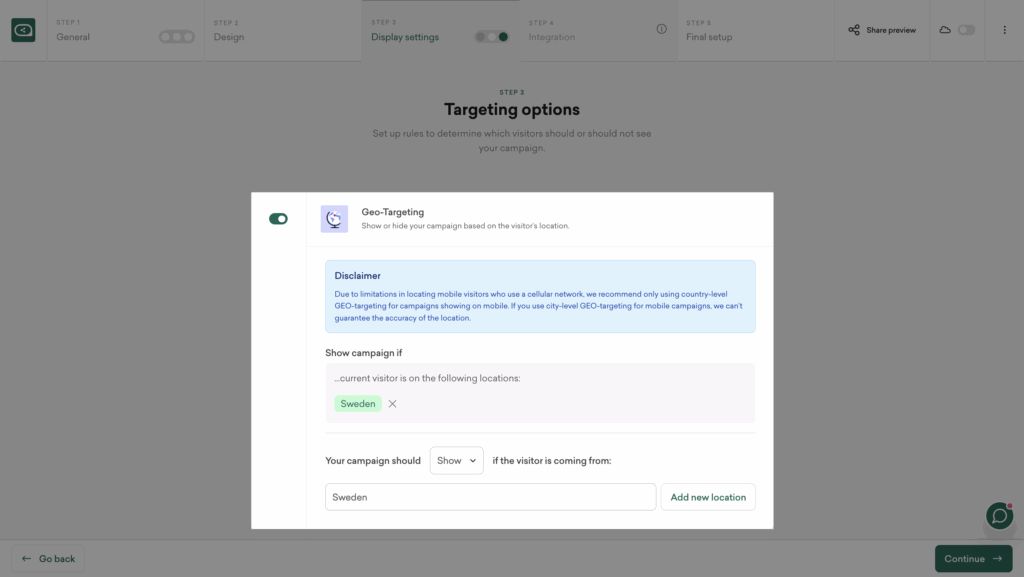This screenshot has width=1024, height=577.
Task: Open the three-dot more options menu
Action: [x=1004, y=30]
